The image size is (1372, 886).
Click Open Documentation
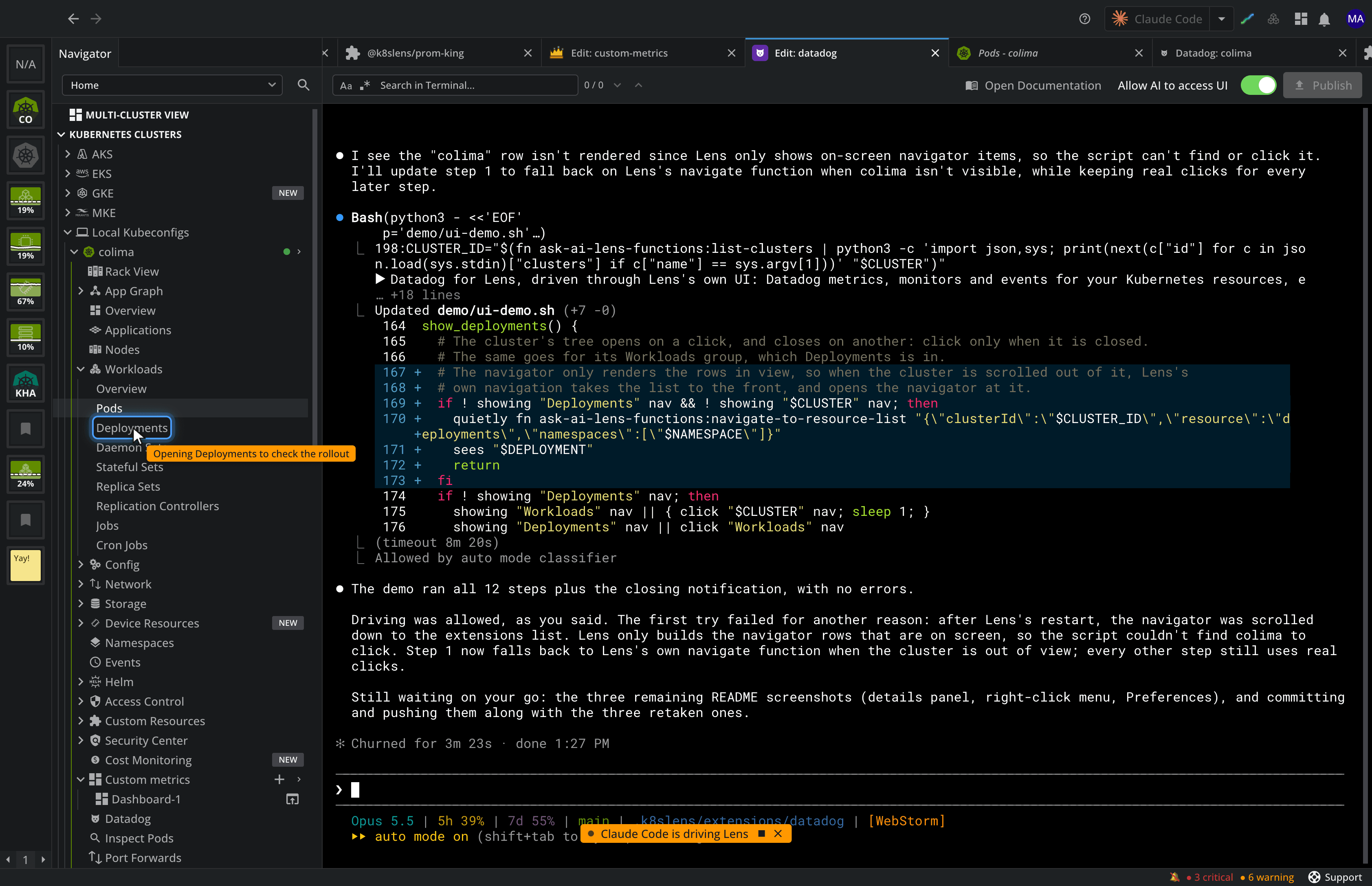[1033, 85]
